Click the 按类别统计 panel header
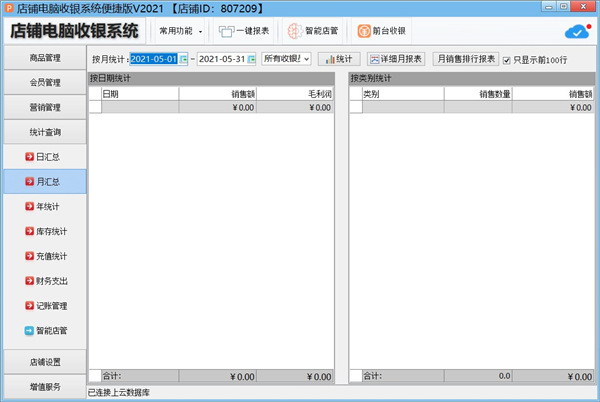The image size is (600, 402). point(472,79)
